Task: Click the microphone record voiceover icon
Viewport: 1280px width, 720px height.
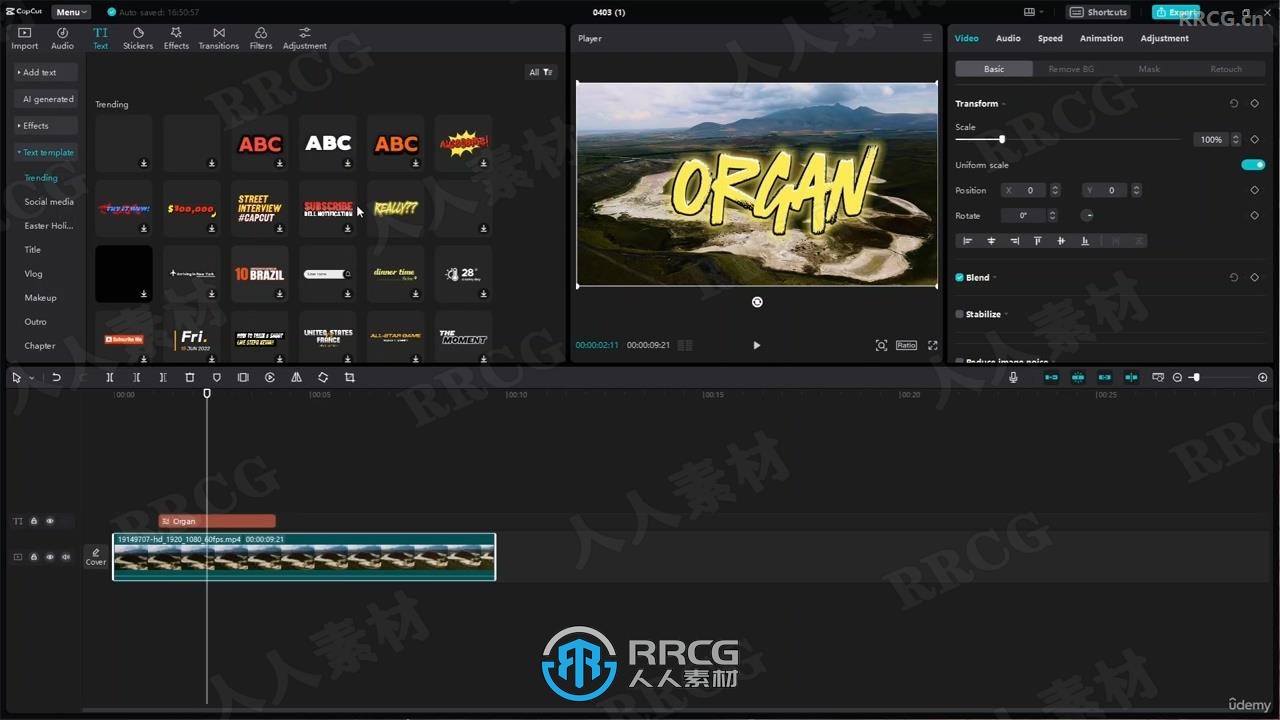Action: 1013,377
